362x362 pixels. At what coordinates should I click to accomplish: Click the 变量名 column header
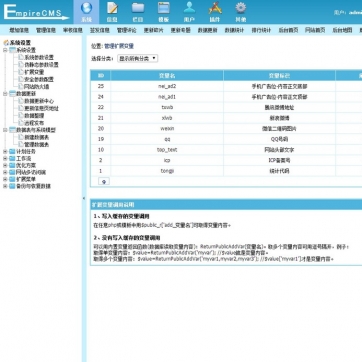167,76
